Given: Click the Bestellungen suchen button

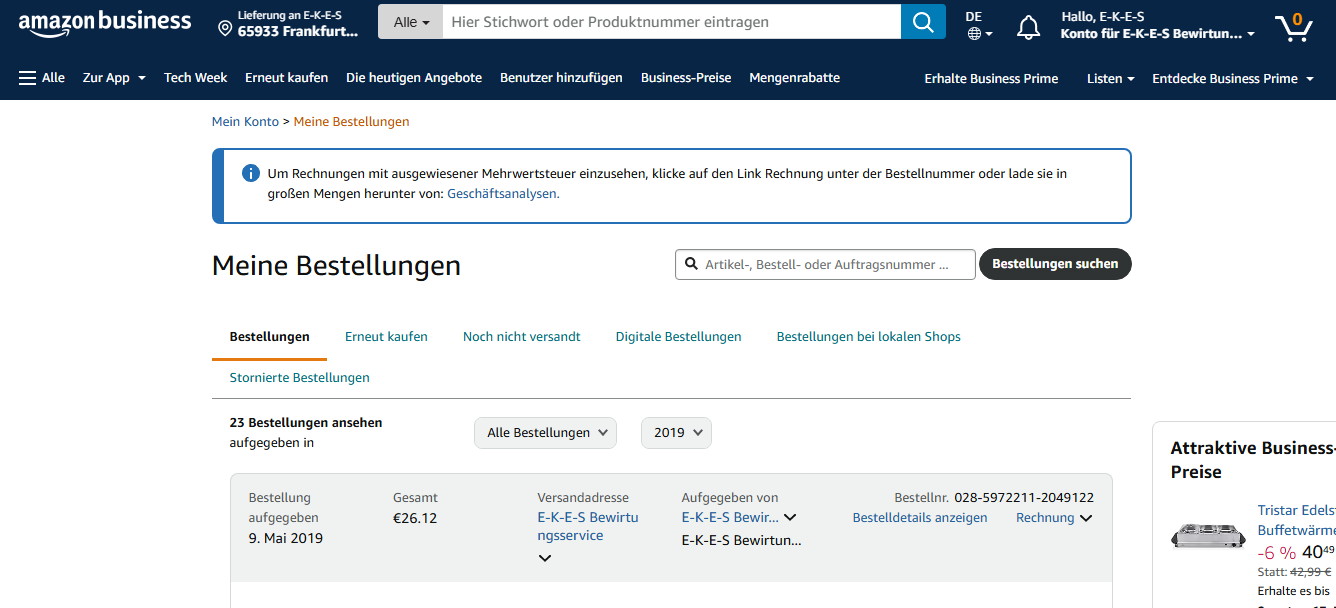Looking at the screenshot, I should pyautogui.click(x=1055, y=264).
